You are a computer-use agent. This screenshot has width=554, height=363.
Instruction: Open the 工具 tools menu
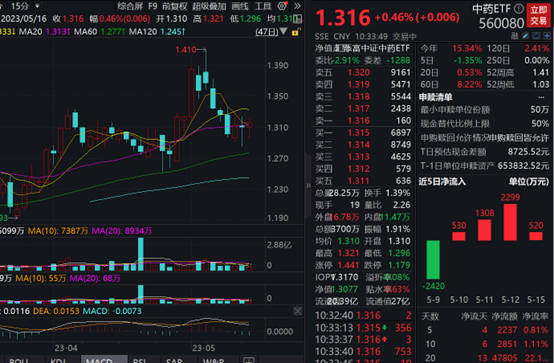click(263, 6)
